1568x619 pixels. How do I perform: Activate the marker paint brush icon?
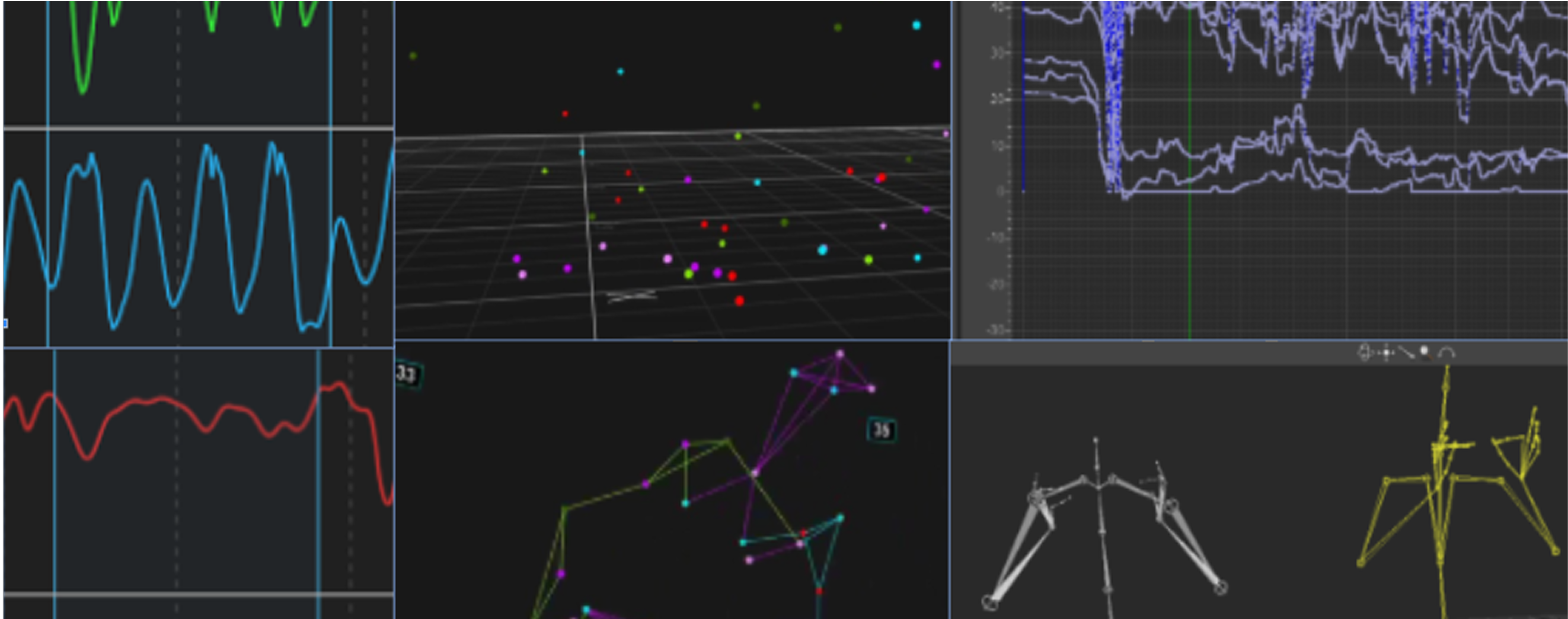click(x=1426, y=352)
